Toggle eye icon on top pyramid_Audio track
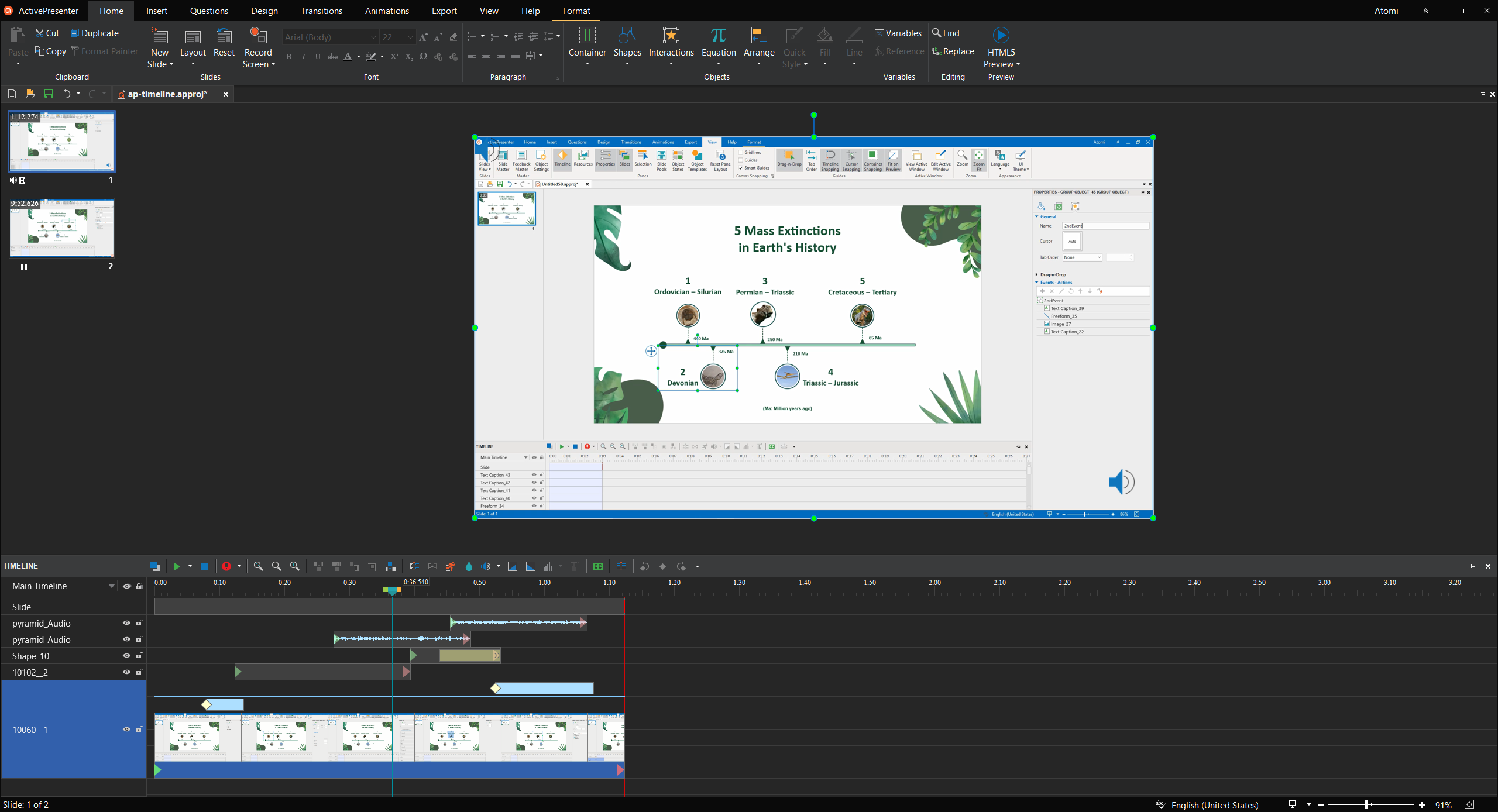1498x812 pixels. (x=126, y=623)
